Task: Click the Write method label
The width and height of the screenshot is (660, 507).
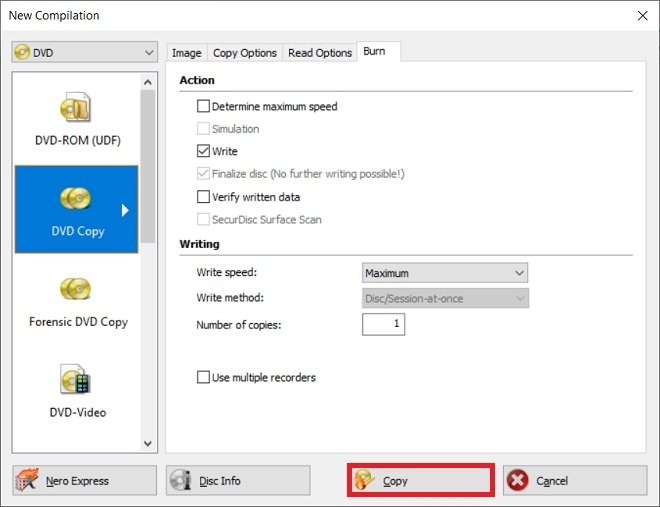Action: (x=230, y=297)
